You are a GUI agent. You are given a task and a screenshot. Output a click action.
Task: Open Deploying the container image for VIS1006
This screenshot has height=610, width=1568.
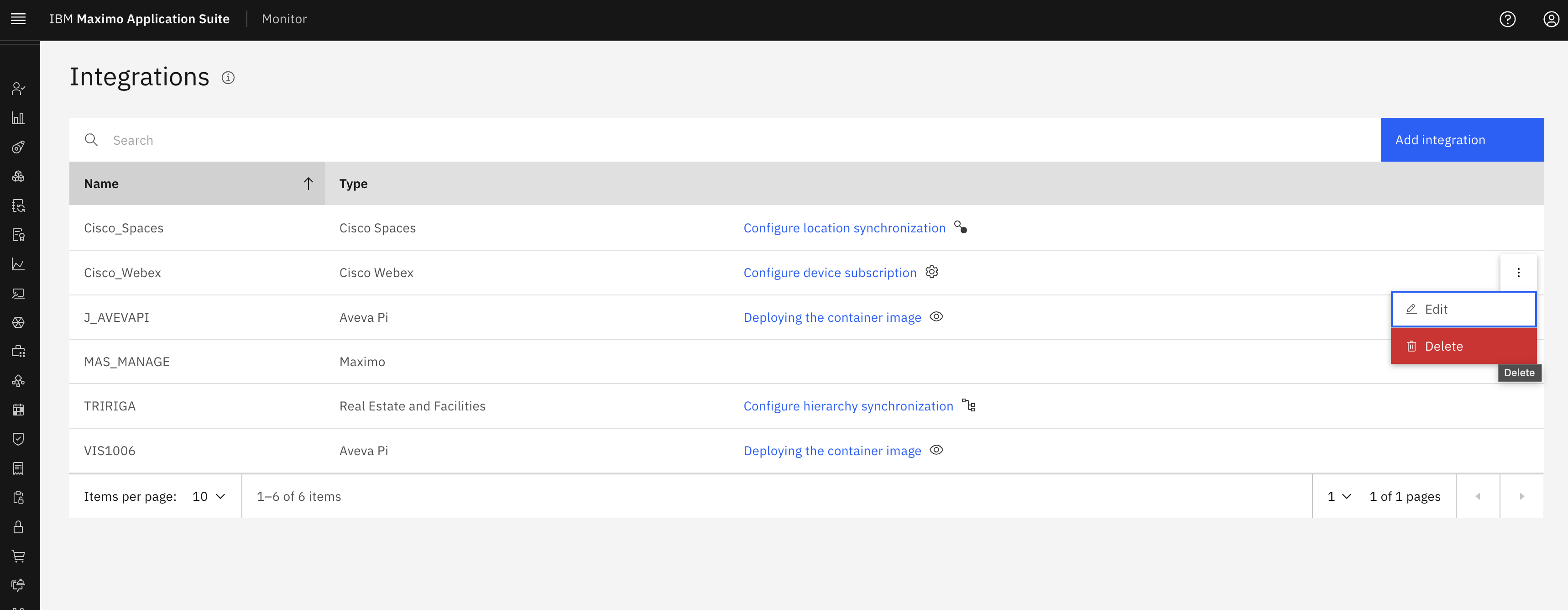(x=832, y=451)
